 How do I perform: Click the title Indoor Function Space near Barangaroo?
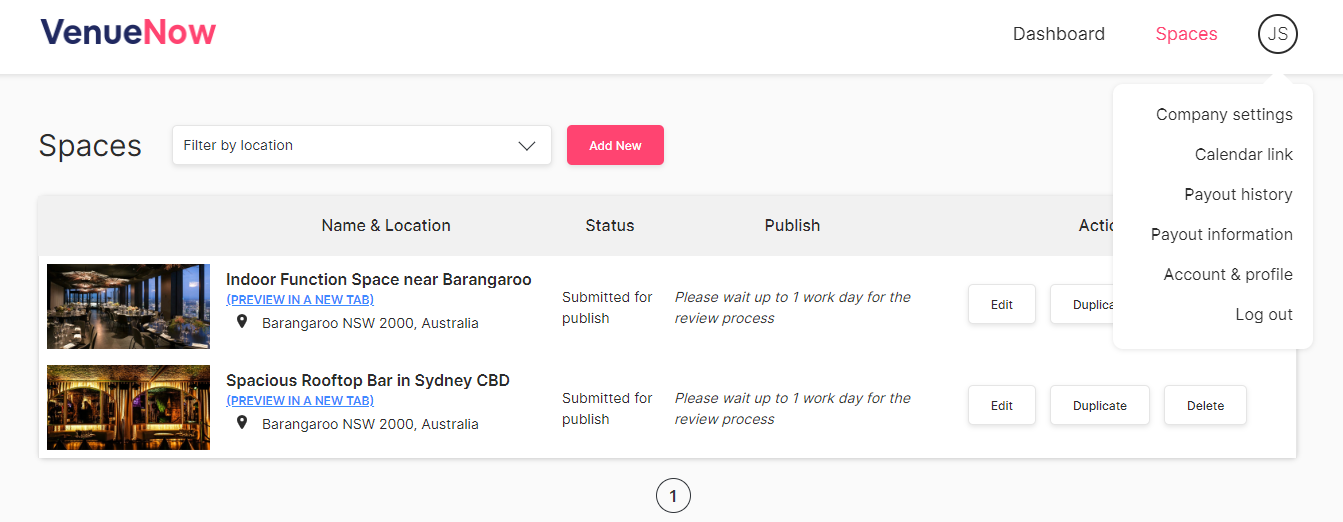coord(379,279)
